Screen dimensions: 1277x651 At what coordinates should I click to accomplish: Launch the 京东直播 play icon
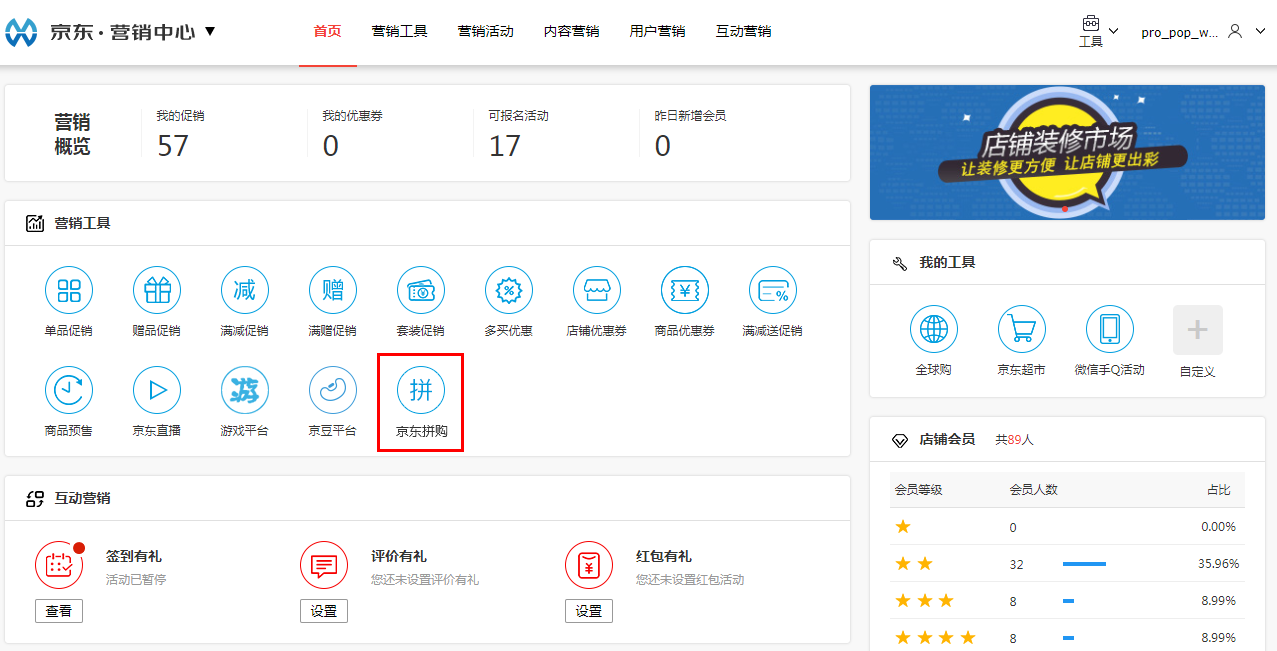157,391
